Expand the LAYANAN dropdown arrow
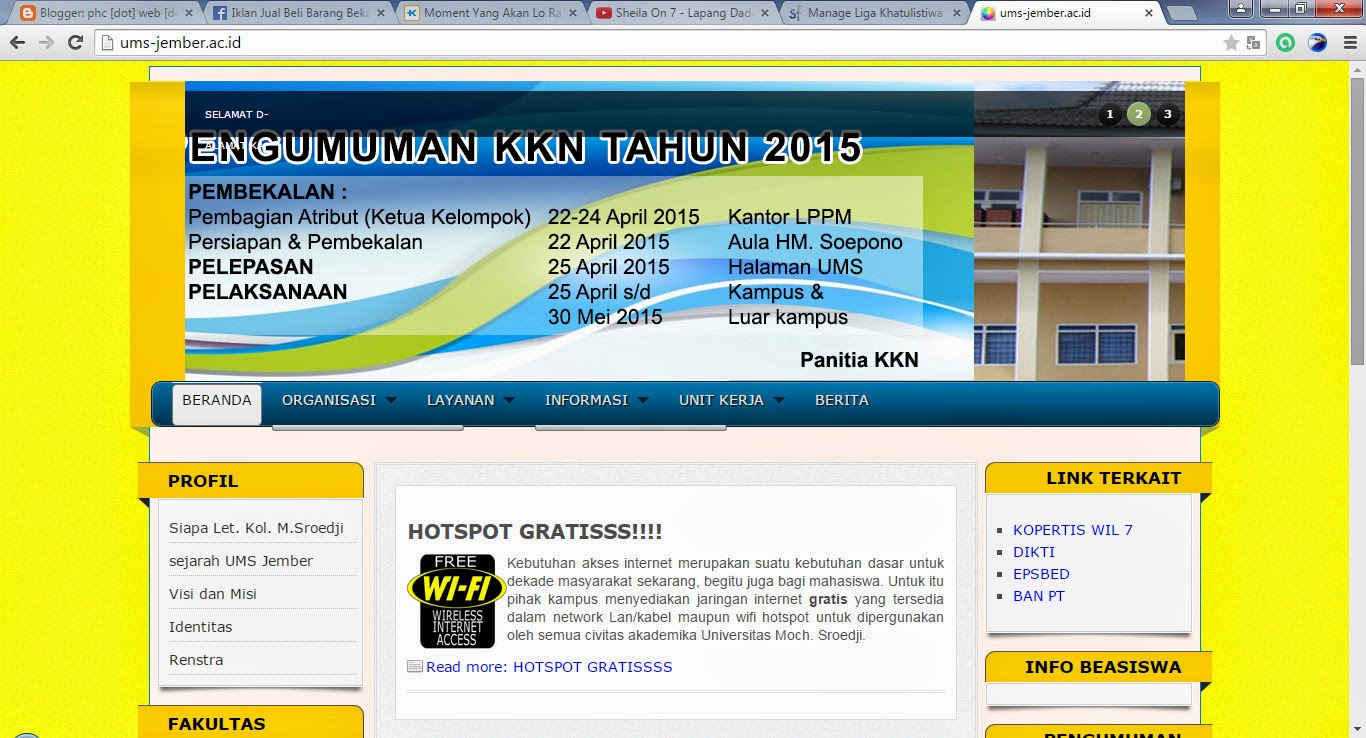1366x738 pixels. (x=509, y=401)
